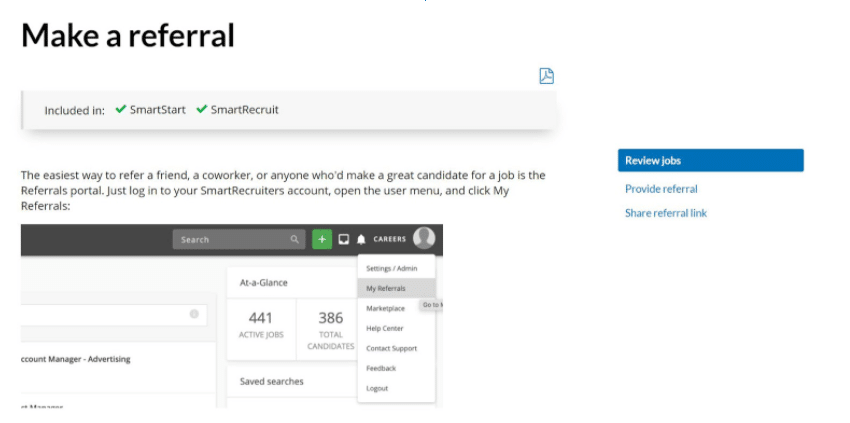Log out via the Logout entry

pos(377,388)
